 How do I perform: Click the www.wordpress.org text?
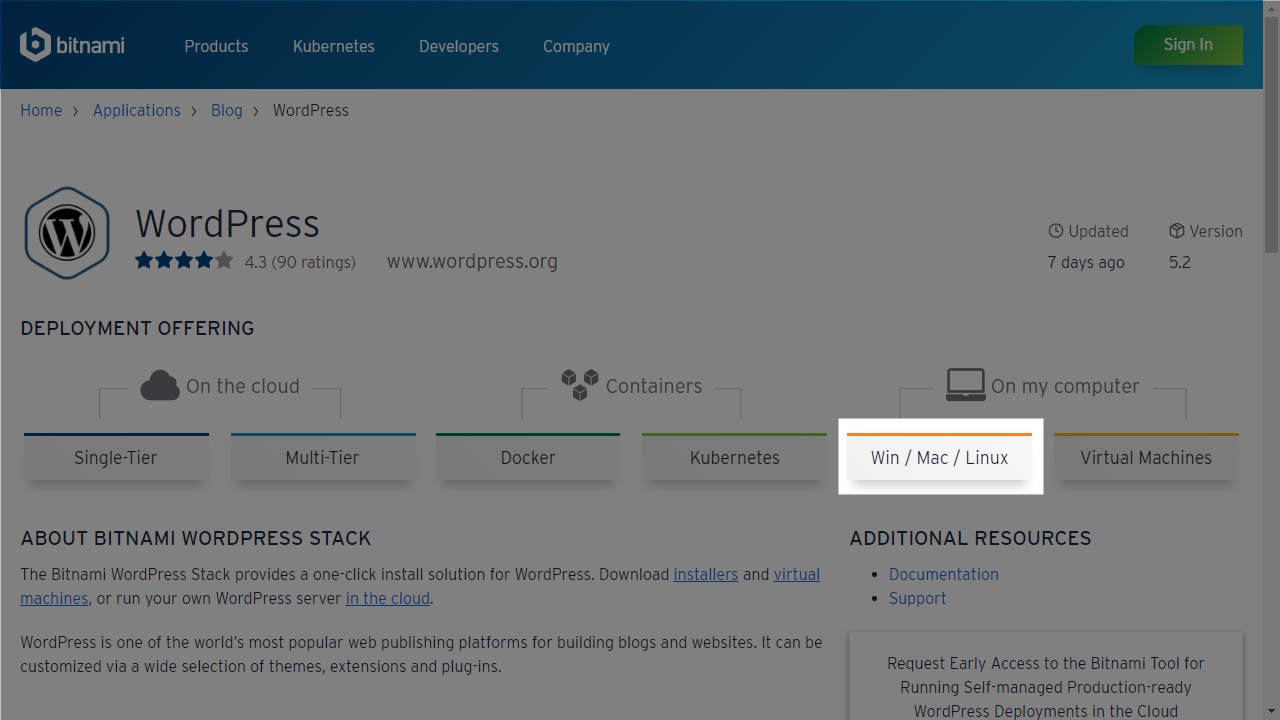point(472,261)
